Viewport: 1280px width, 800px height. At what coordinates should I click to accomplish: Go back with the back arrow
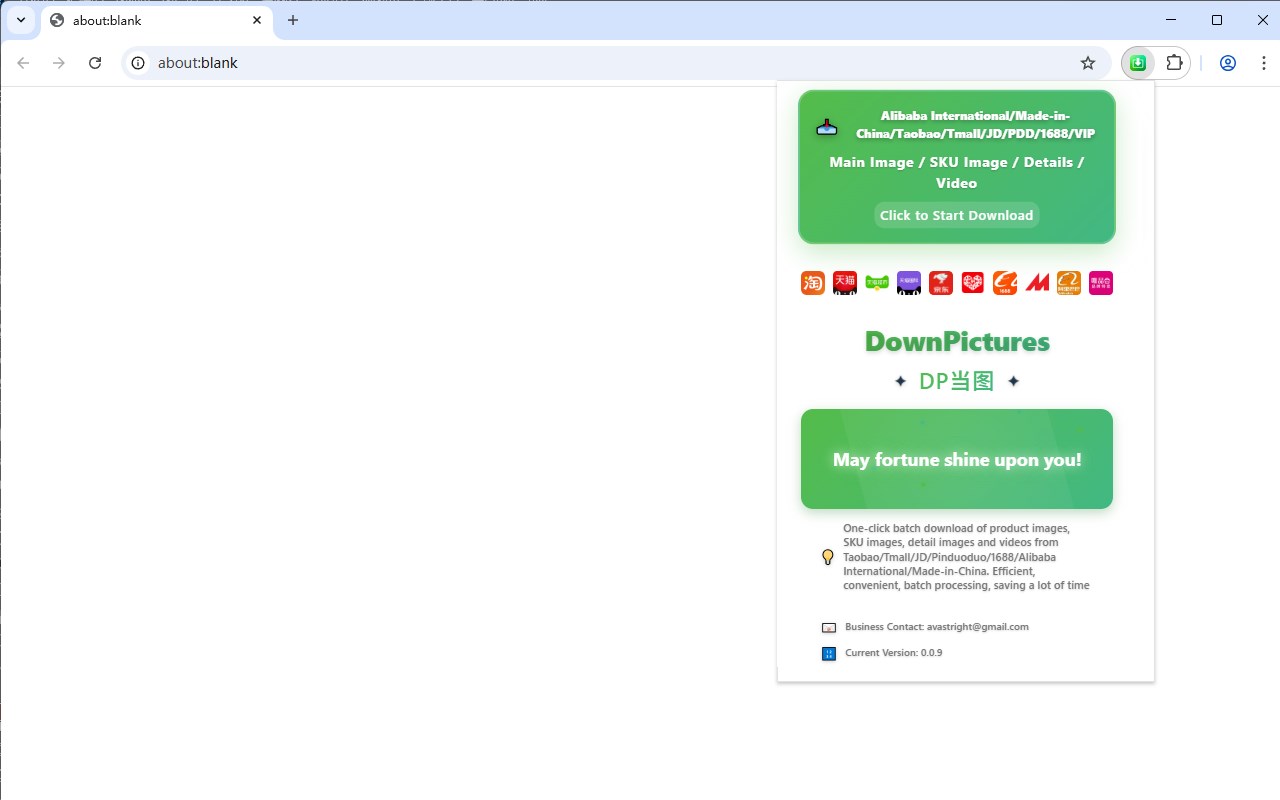(23, 63)
